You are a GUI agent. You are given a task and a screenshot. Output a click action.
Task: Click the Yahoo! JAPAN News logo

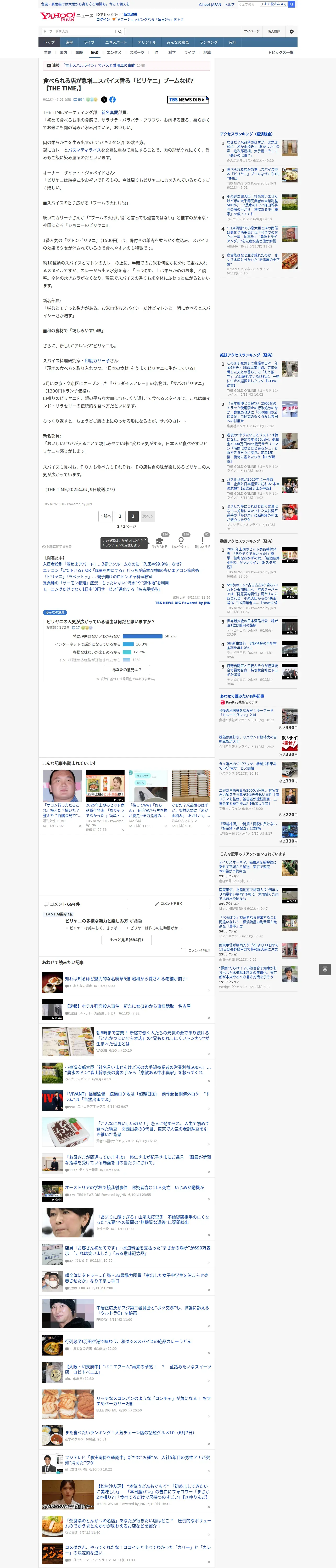(x=66, y=16)
